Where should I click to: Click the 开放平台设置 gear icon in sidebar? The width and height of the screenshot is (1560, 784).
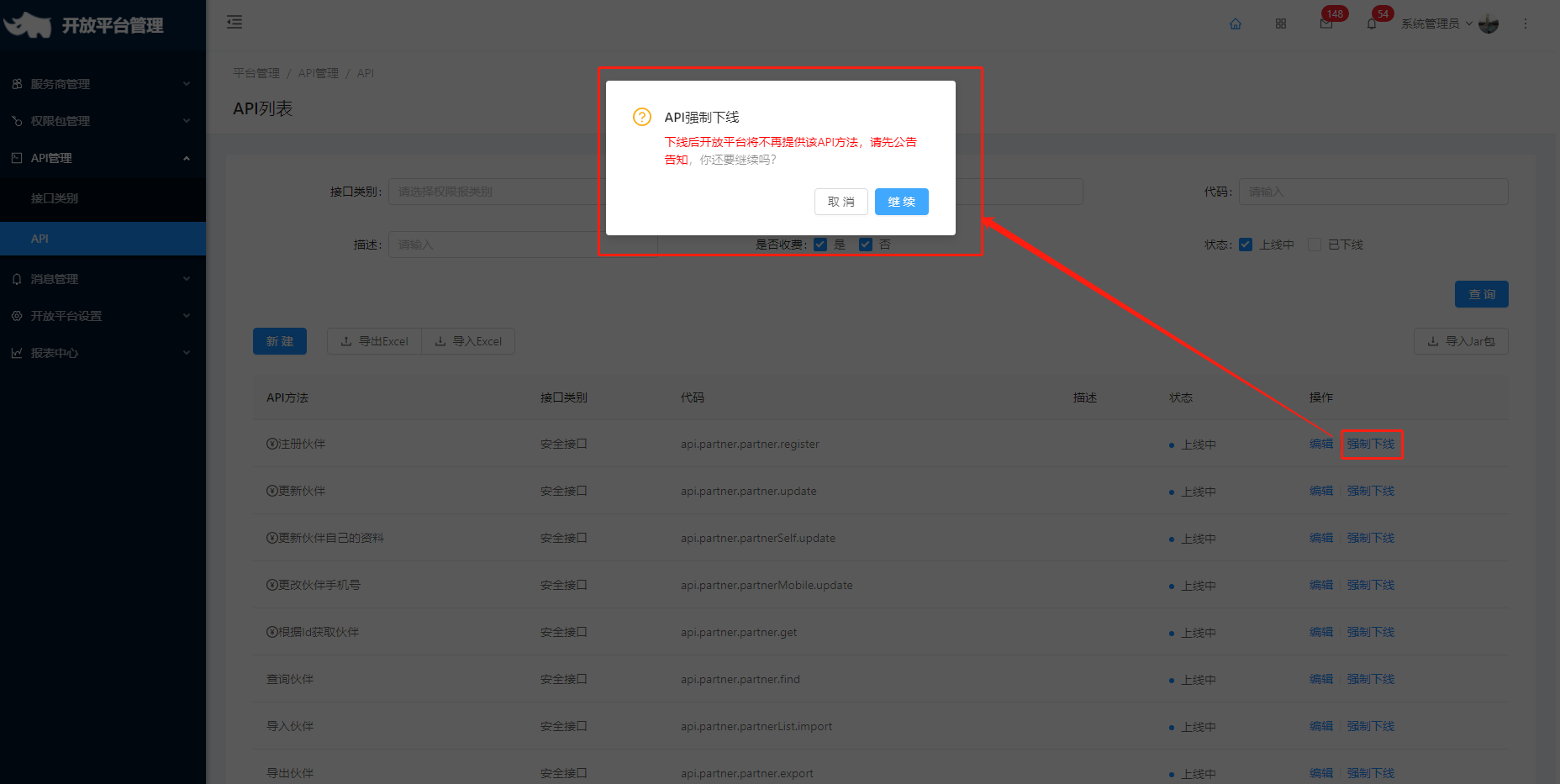[x=17, y=316]
